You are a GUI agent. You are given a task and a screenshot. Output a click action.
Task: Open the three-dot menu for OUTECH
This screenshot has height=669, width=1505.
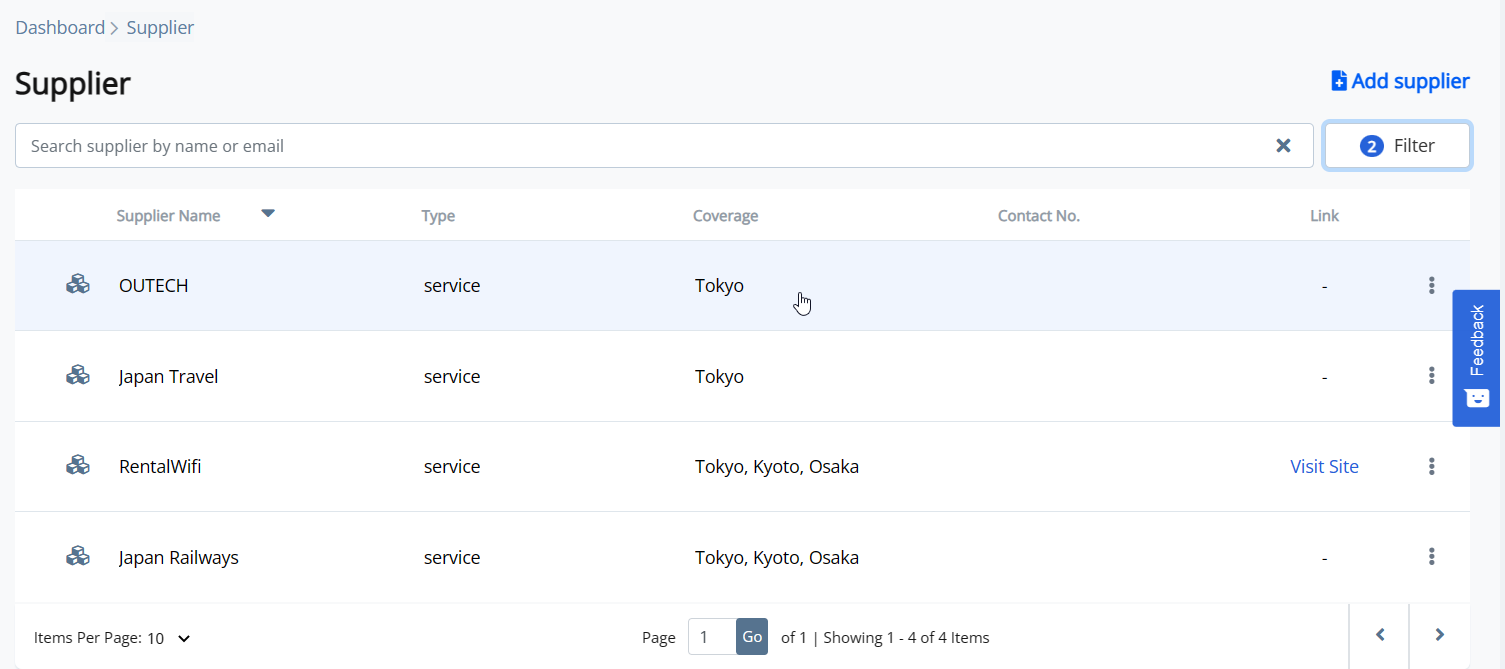click(x=1431, y=286)
